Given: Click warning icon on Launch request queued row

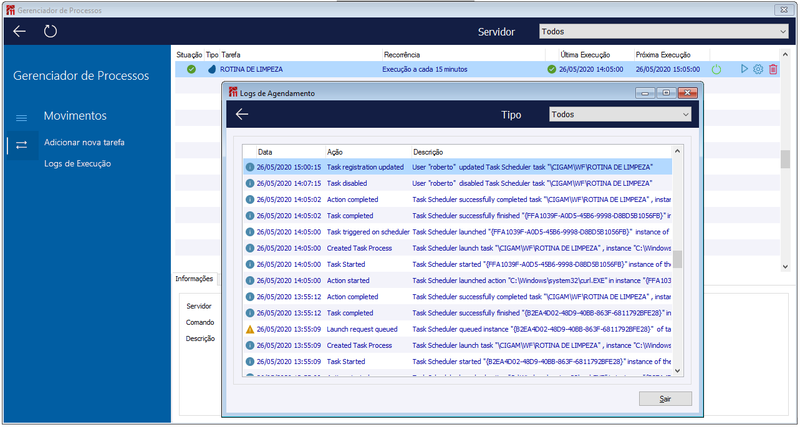Looking at the screenshot, I should (x=250, y=330).
